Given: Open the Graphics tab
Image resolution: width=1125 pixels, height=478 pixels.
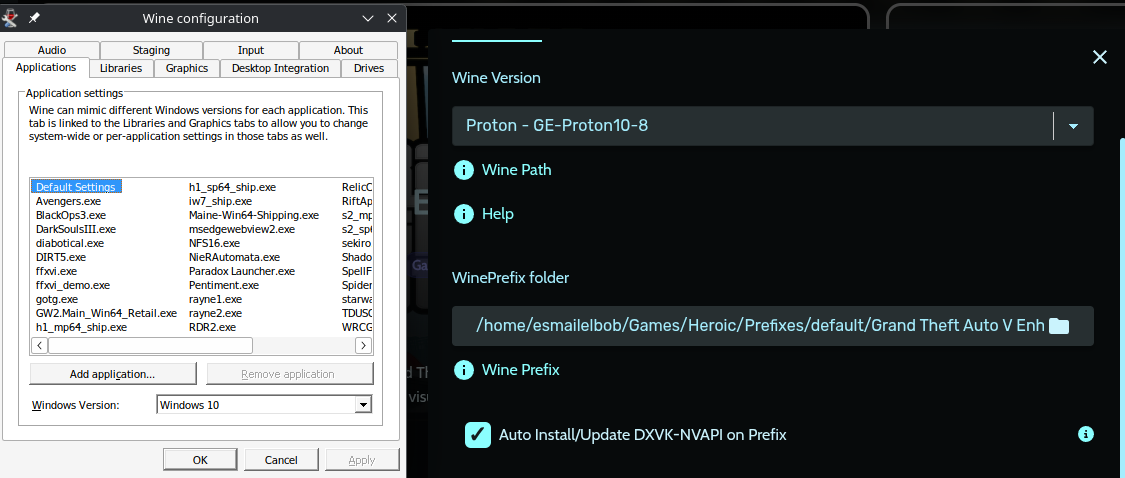Looking at the screenshot, I should (187, 68).
